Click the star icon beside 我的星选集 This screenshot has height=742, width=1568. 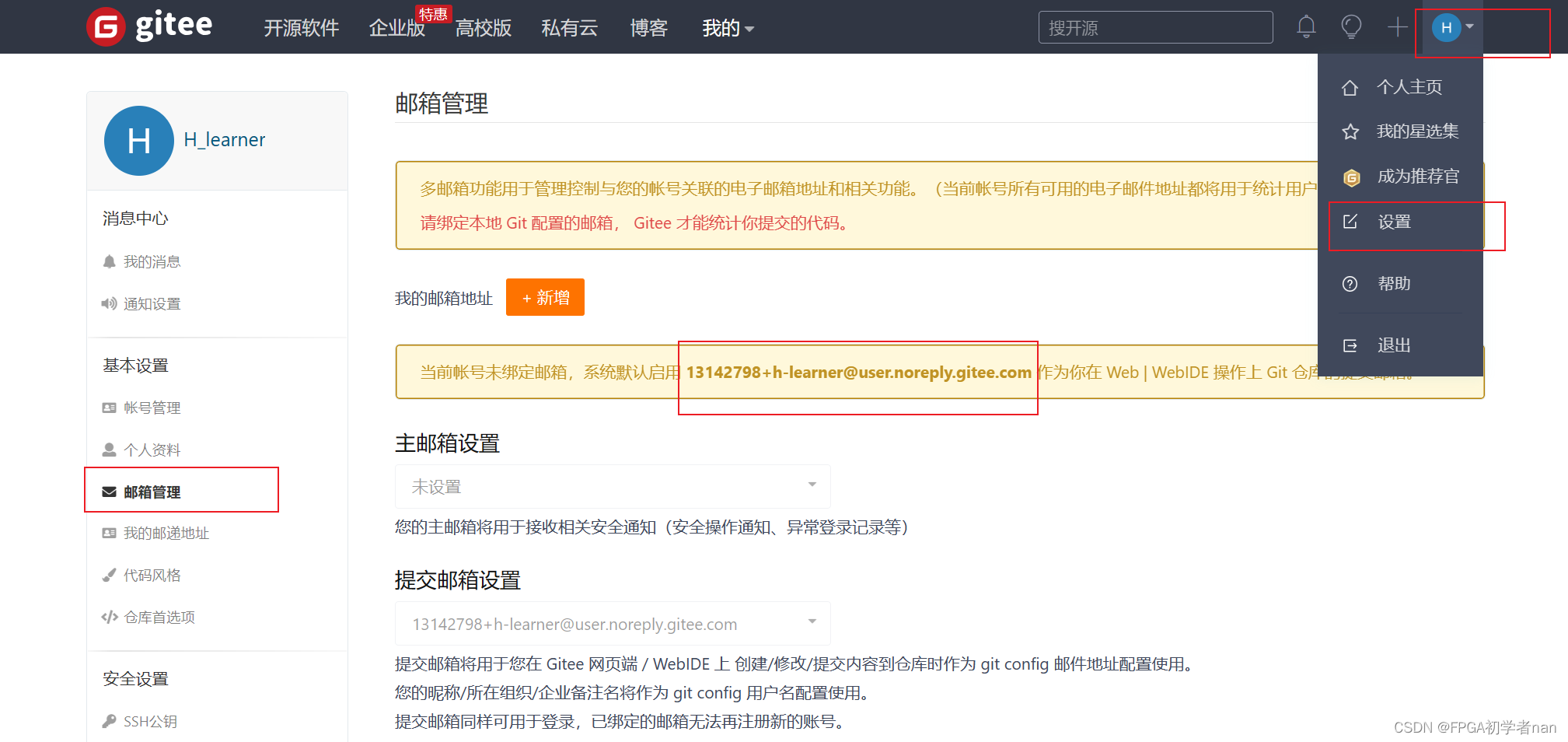point(1350,132)
